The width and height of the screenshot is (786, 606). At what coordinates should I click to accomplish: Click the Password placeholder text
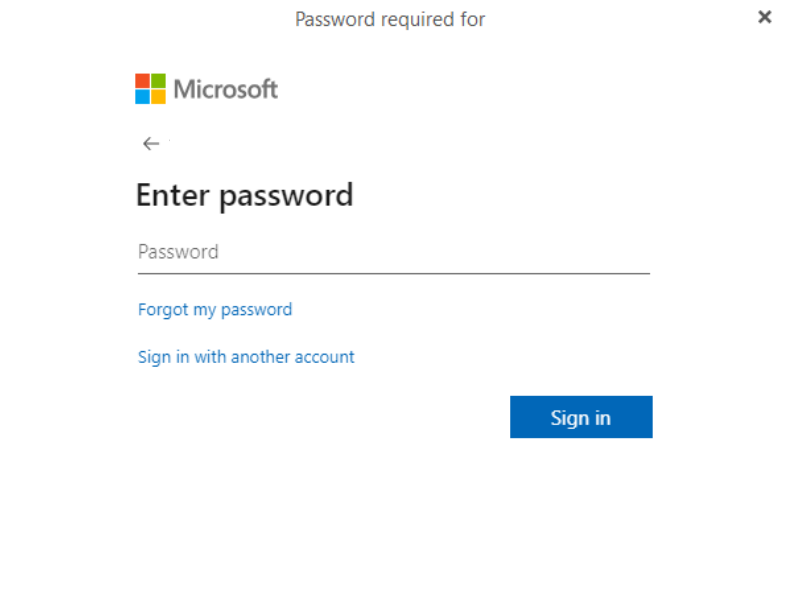click(178, 252)
